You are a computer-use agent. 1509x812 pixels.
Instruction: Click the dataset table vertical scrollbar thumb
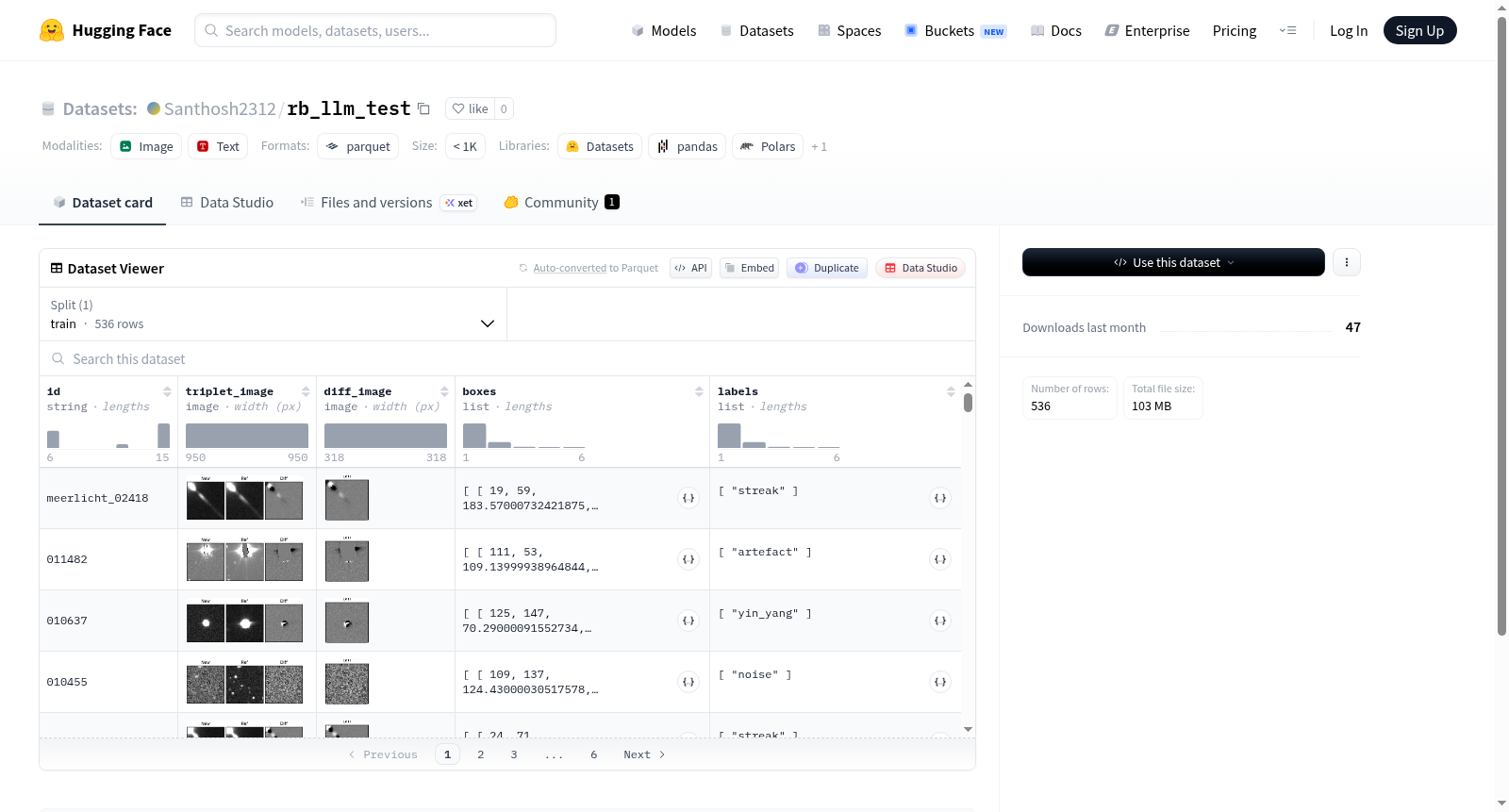(968, 403)
